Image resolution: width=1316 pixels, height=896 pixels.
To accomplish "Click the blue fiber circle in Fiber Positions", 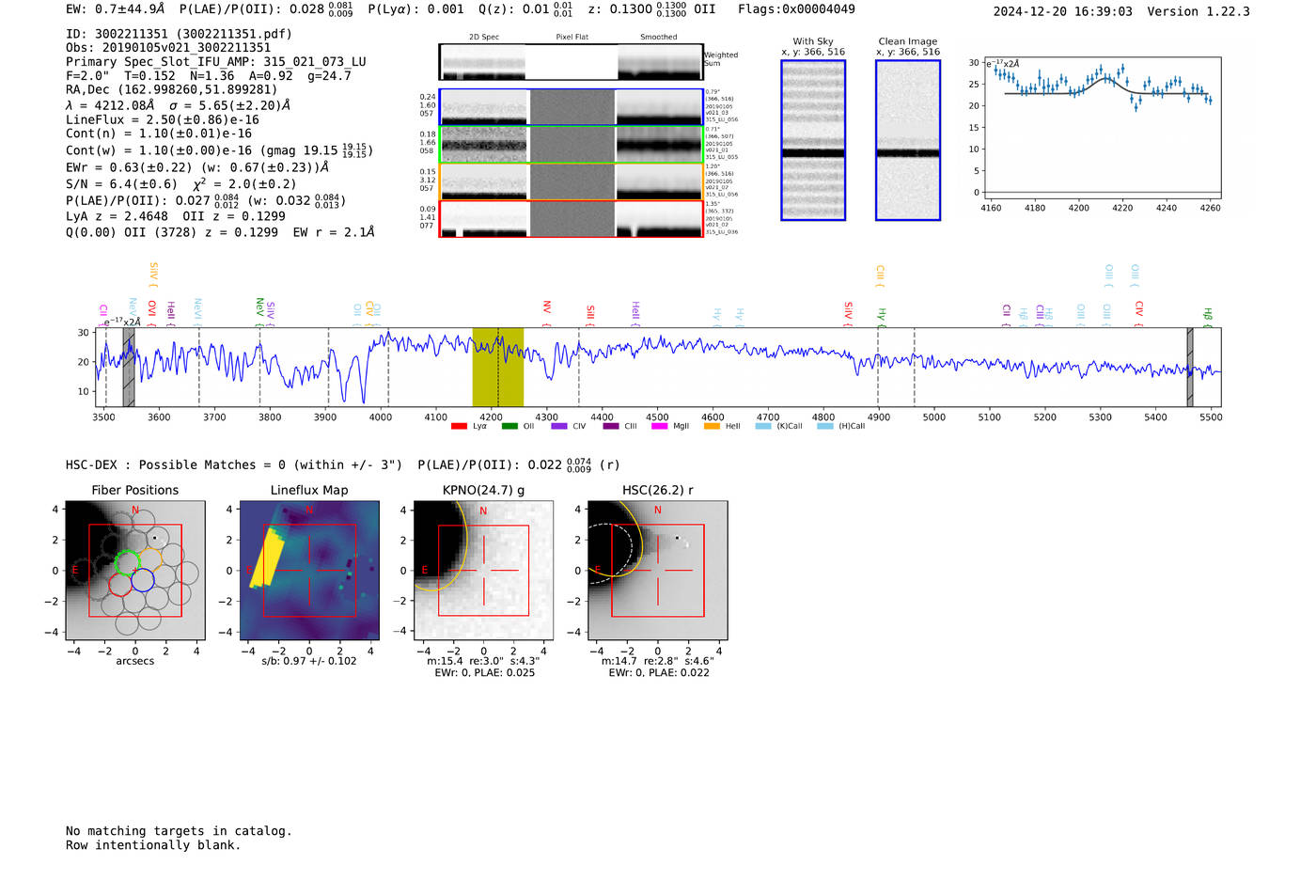I will [143, 581].
